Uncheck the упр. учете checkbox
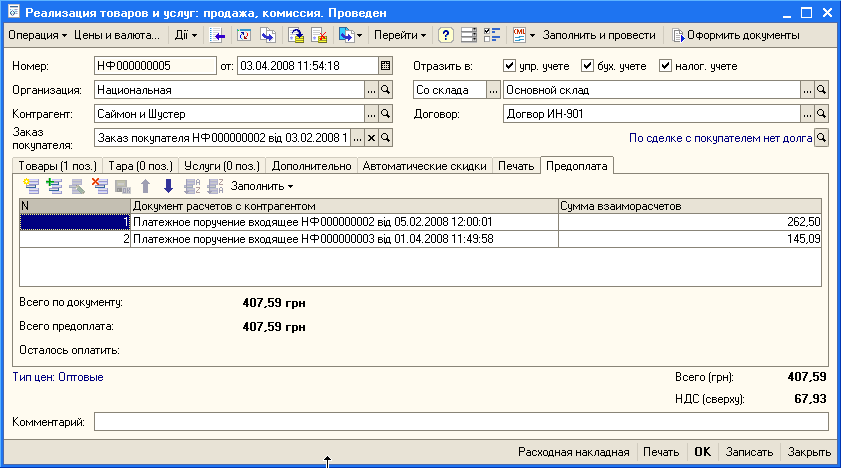841x468 pixels. click(510, 66)
